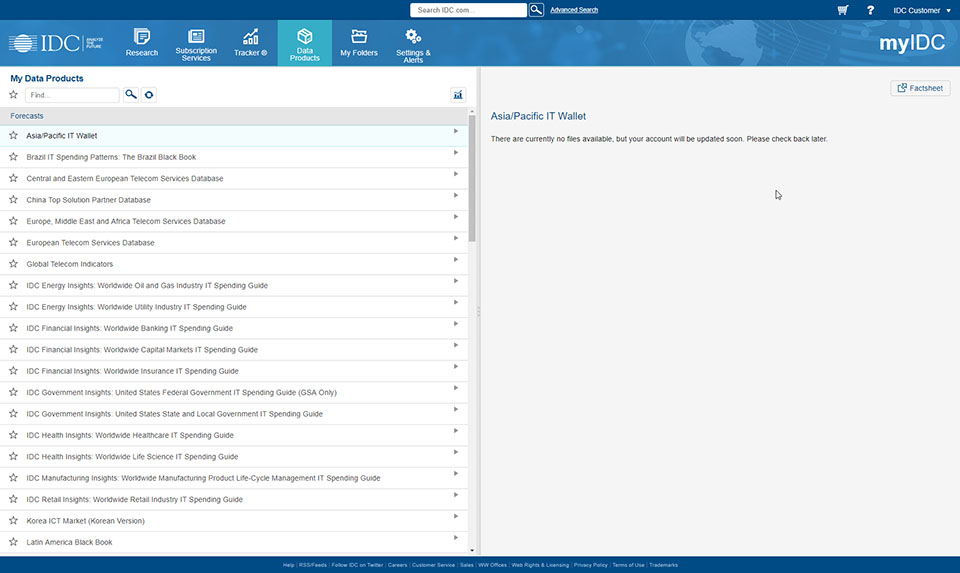Select IDC Government Insights Federal Government (GSA Only)
960x573 pixels.
click(x=234, y=392)
